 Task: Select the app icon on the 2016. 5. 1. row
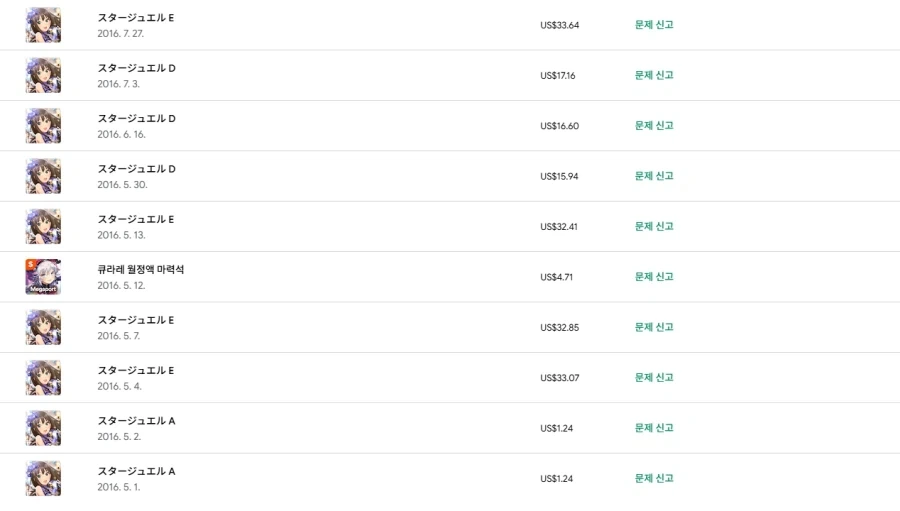pyautogui.click(x=43, y=478)
